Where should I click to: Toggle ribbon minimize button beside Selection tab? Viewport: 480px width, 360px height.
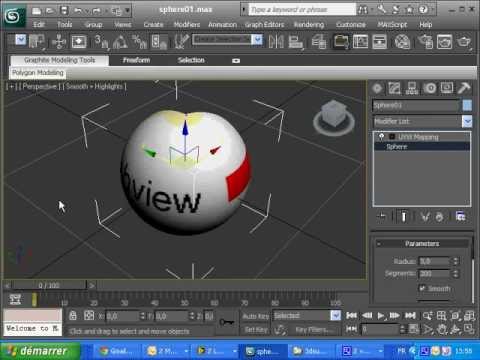[236, 61]
